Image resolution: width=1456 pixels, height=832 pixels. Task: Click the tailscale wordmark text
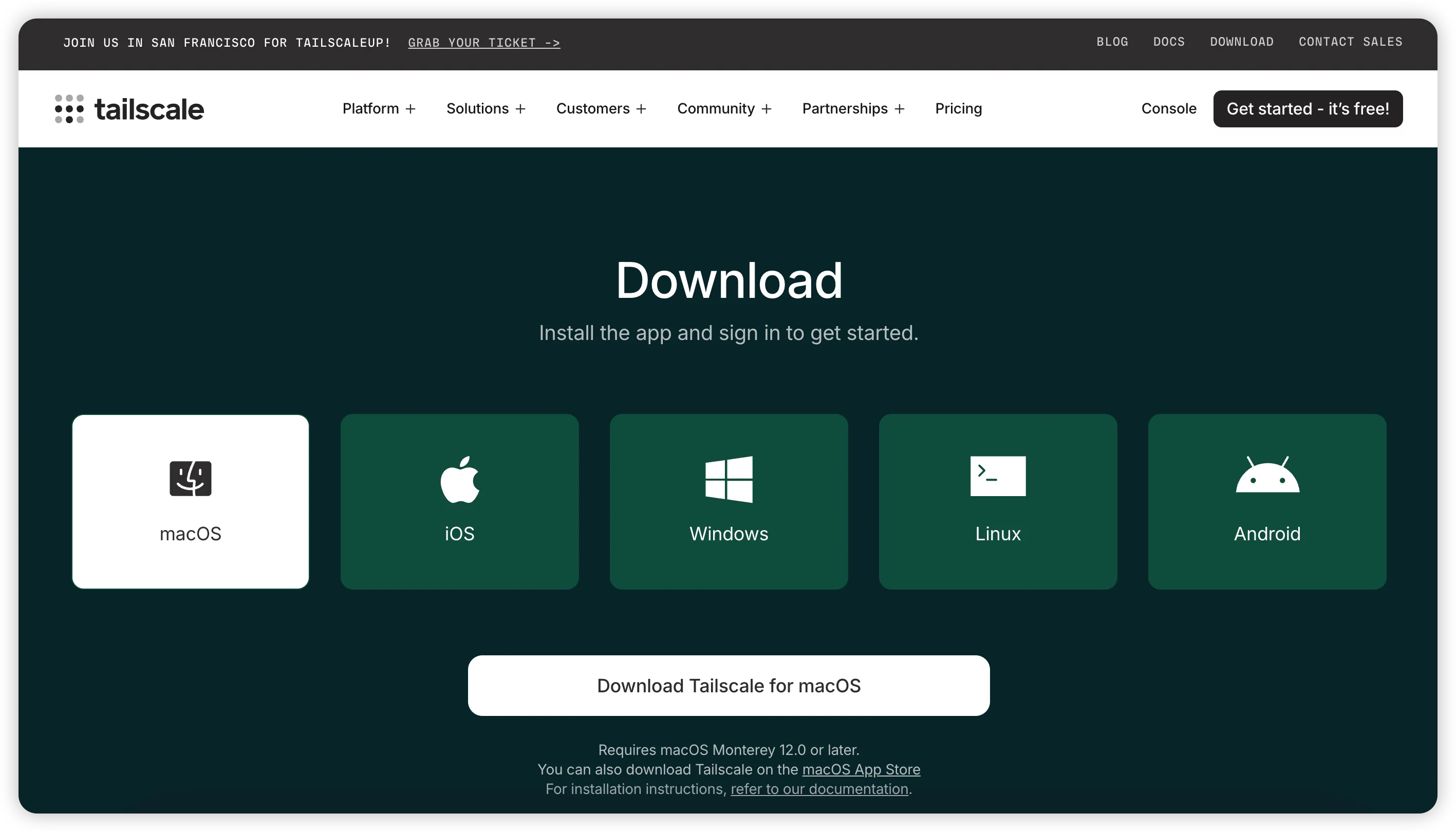click(x=148, y=109)
